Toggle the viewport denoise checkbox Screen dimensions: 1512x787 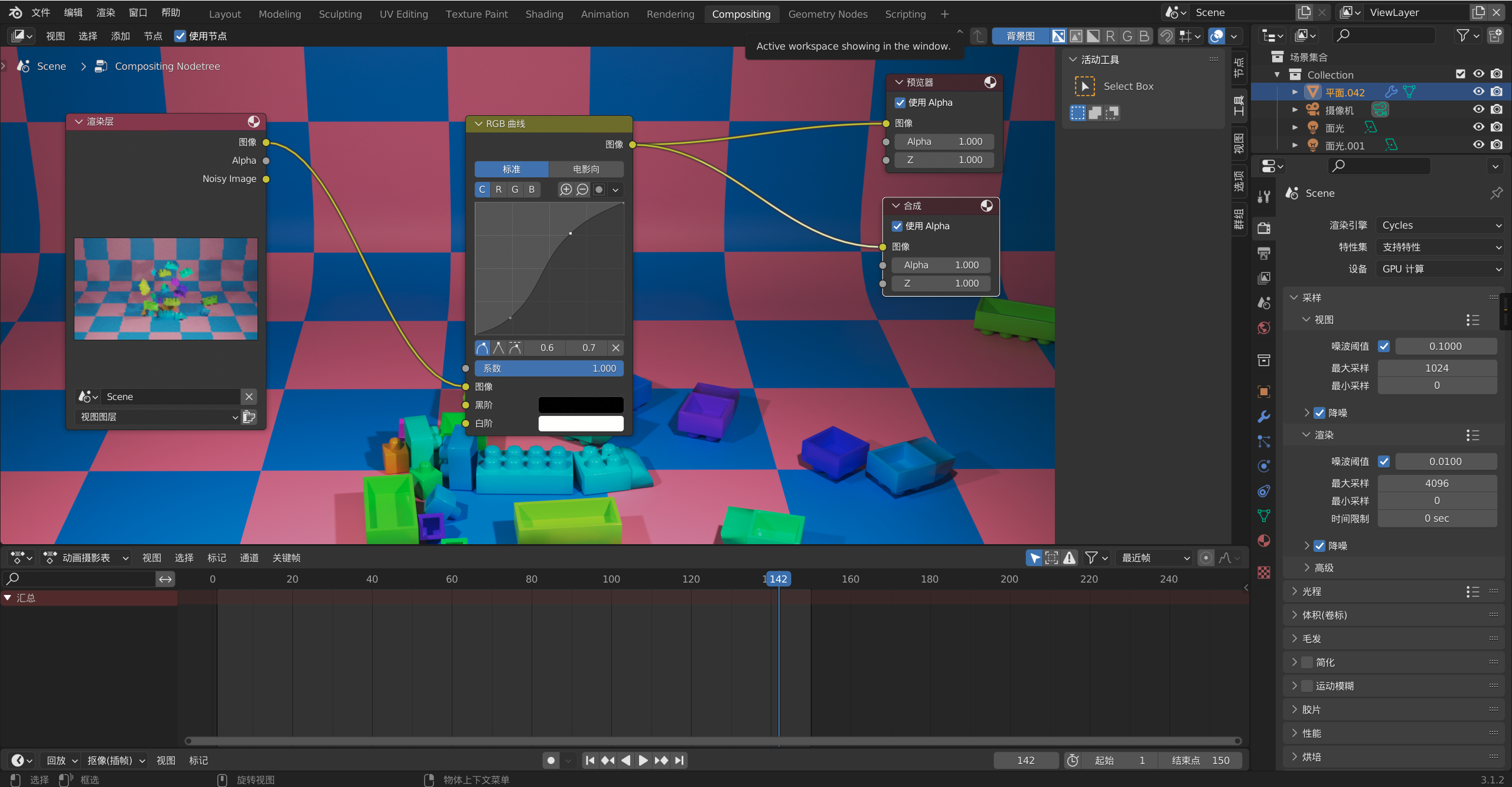[1319, 413]
